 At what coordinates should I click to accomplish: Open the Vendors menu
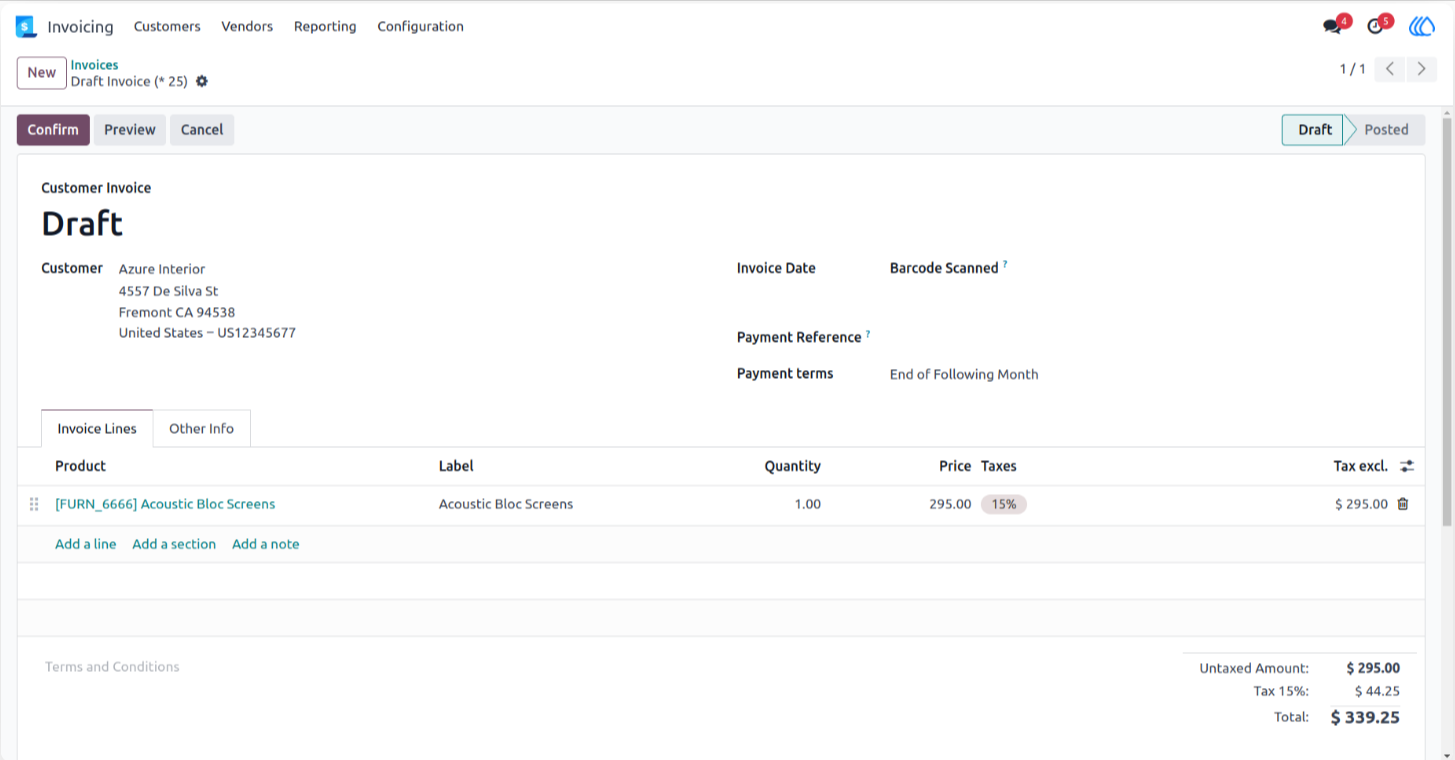pyautogui.click(x=247, y=27)
